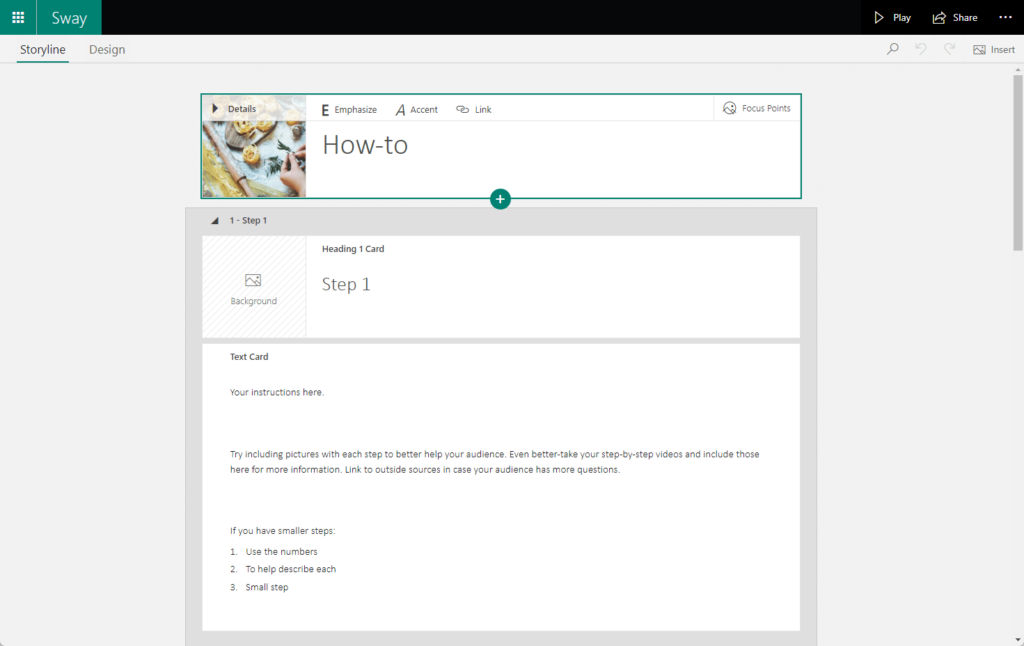
Task: Click the scrollbar down arrow
Action: coord(1018,640)
